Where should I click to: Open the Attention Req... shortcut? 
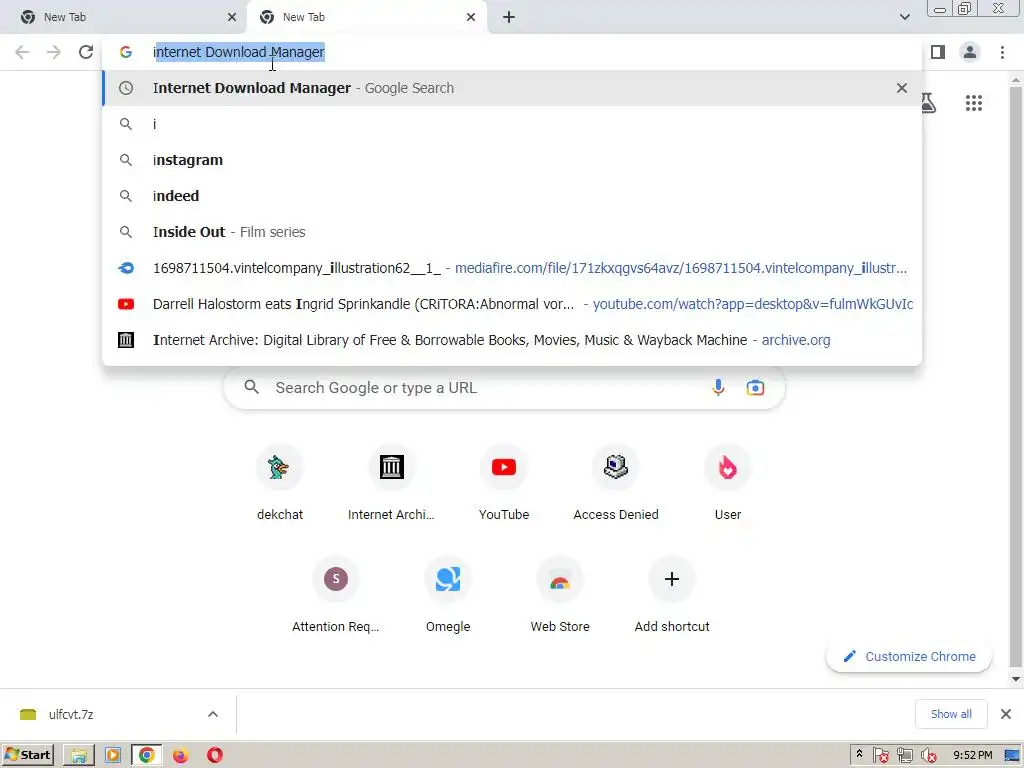click(x=336, y=596)
